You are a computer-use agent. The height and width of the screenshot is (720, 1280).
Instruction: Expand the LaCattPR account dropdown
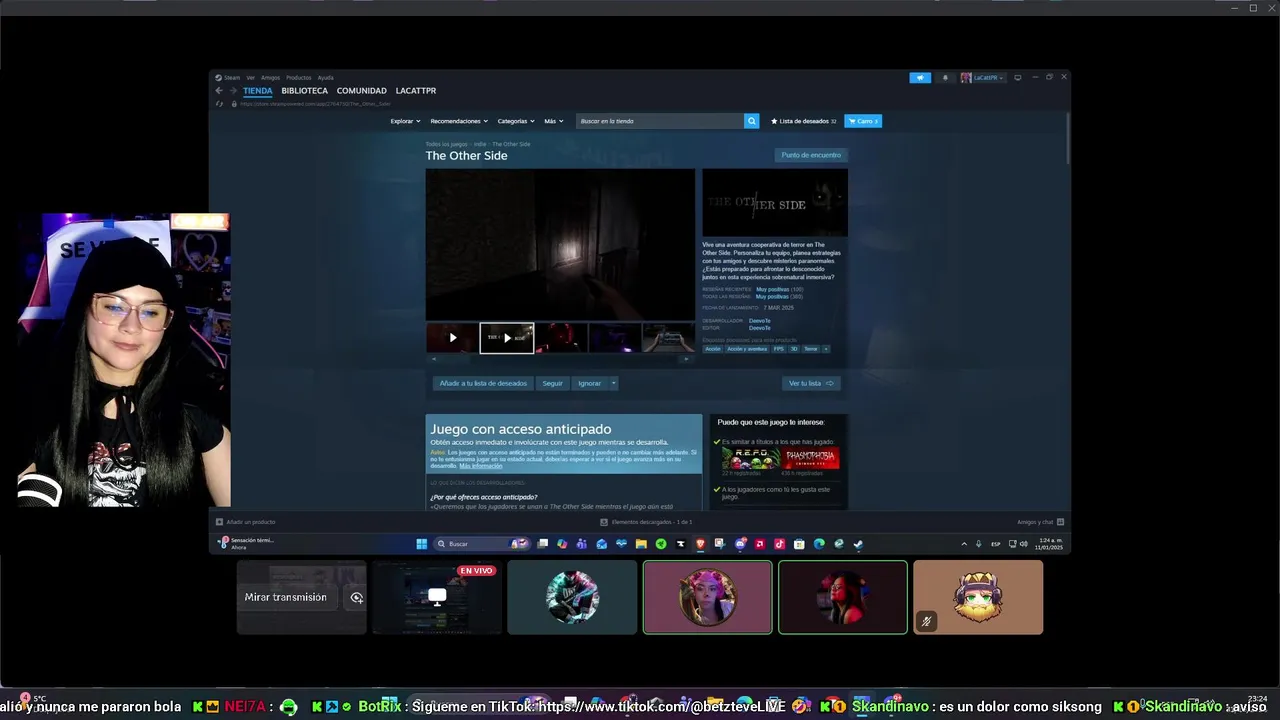tap(982, 77)
